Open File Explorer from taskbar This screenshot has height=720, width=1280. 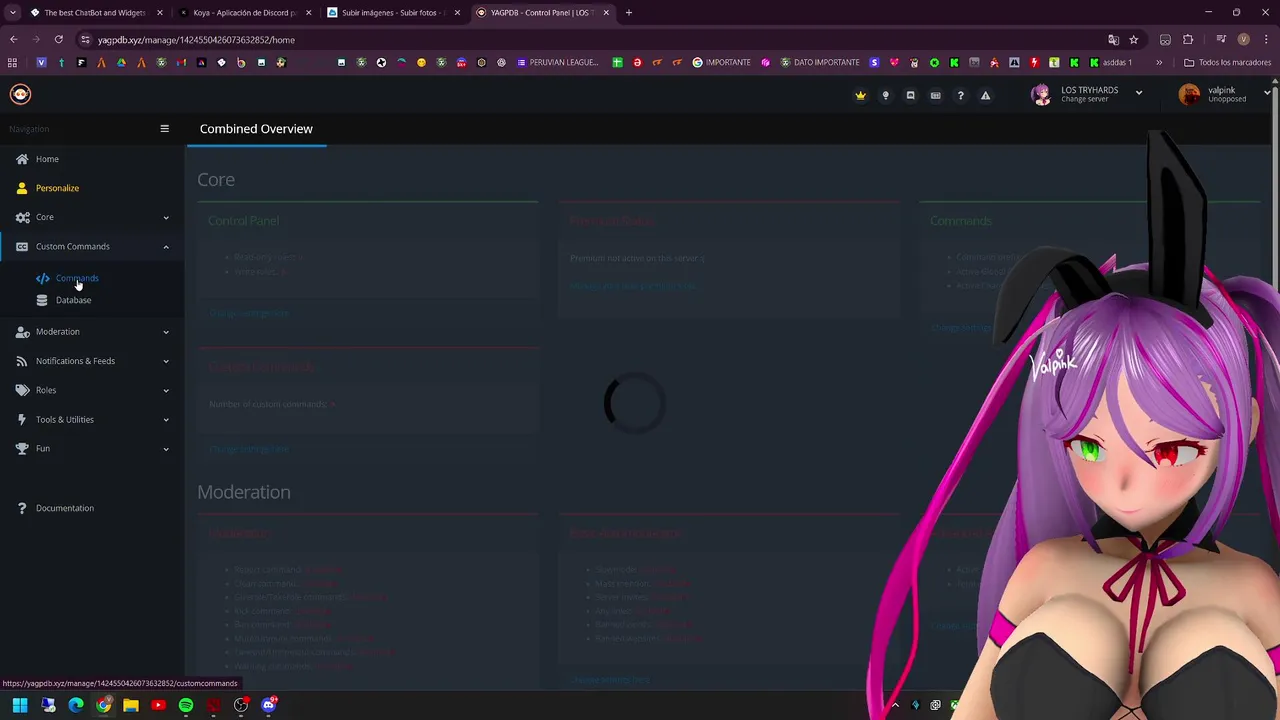131,705
